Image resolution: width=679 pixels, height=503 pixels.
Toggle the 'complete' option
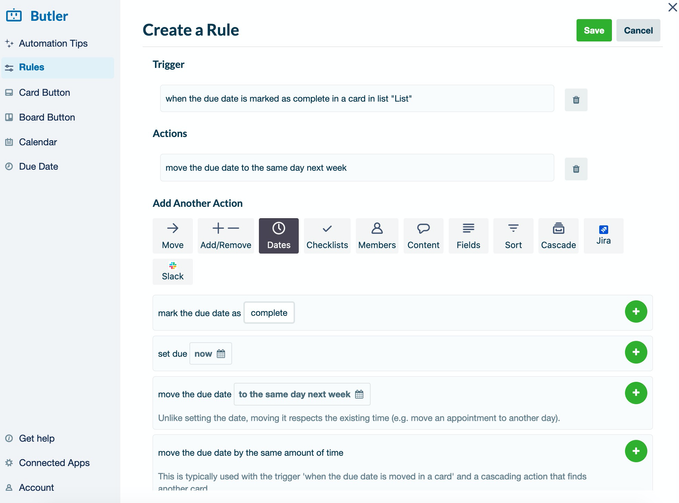(x=269, y=313)
